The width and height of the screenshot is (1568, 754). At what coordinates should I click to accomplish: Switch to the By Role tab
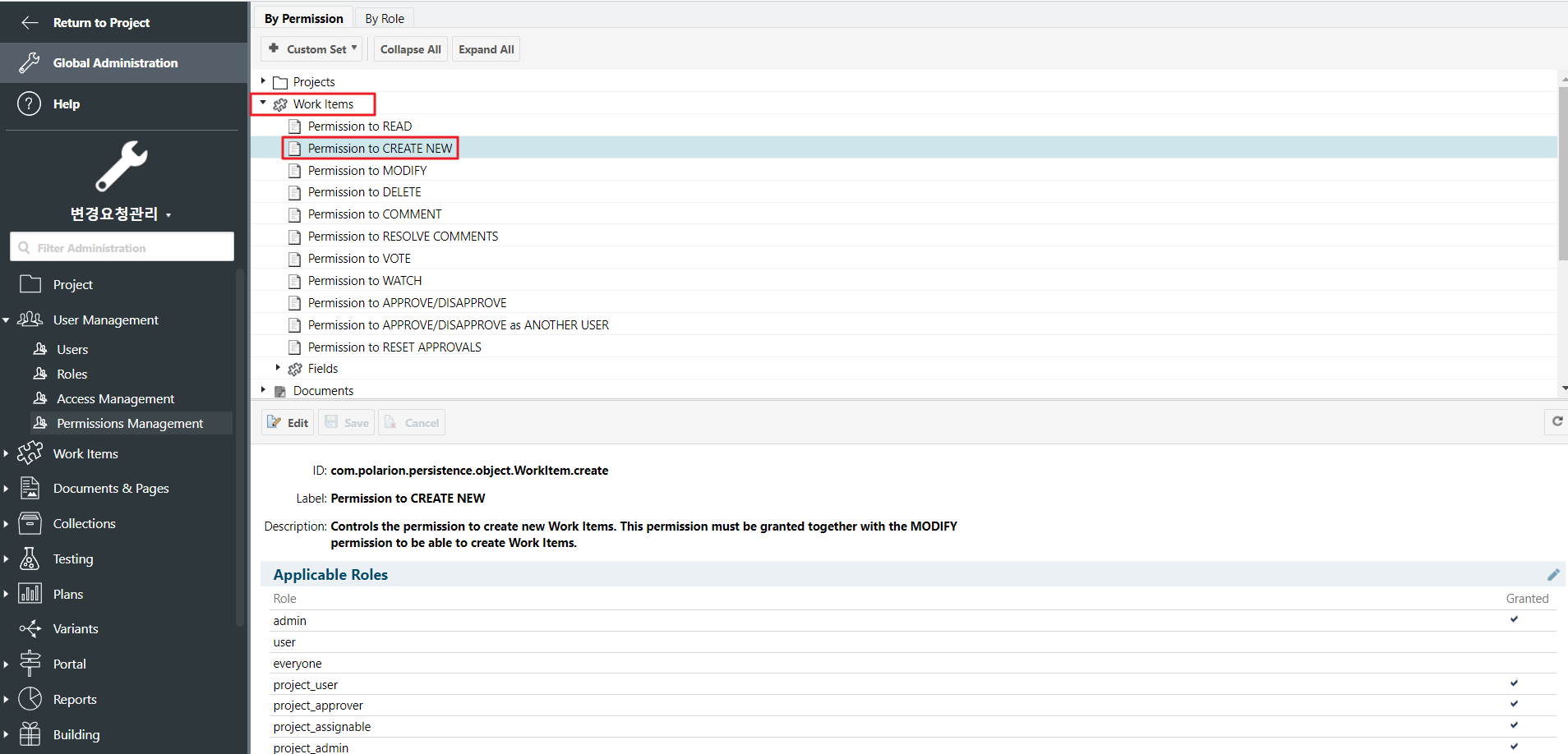[385, 18]
